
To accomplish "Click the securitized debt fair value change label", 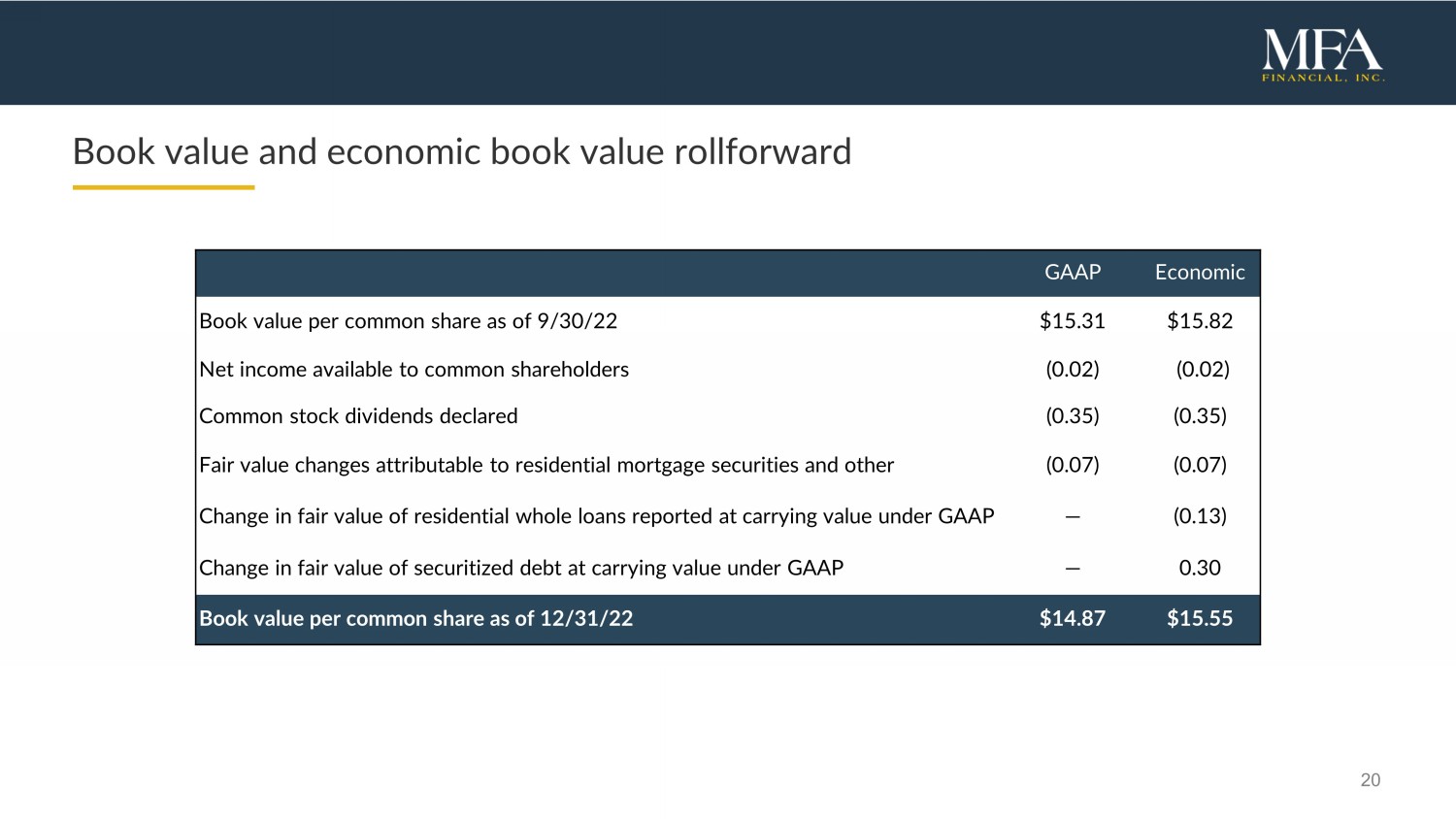I will click(x=521, y=568).
